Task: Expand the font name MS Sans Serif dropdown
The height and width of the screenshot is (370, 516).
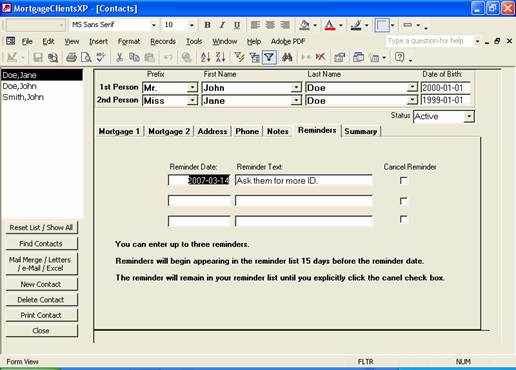Action: pyautogui.click(x=154, y=25)
